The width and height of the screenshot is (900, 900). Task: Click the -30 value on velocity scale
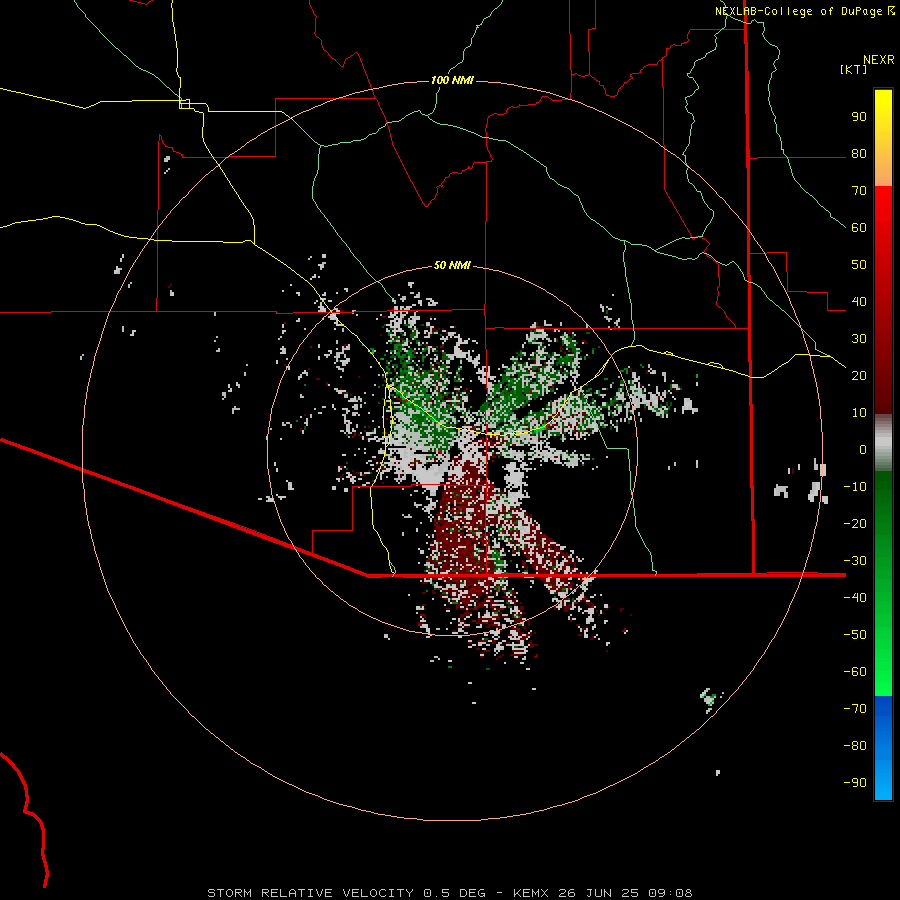click(x=855, y=561)
